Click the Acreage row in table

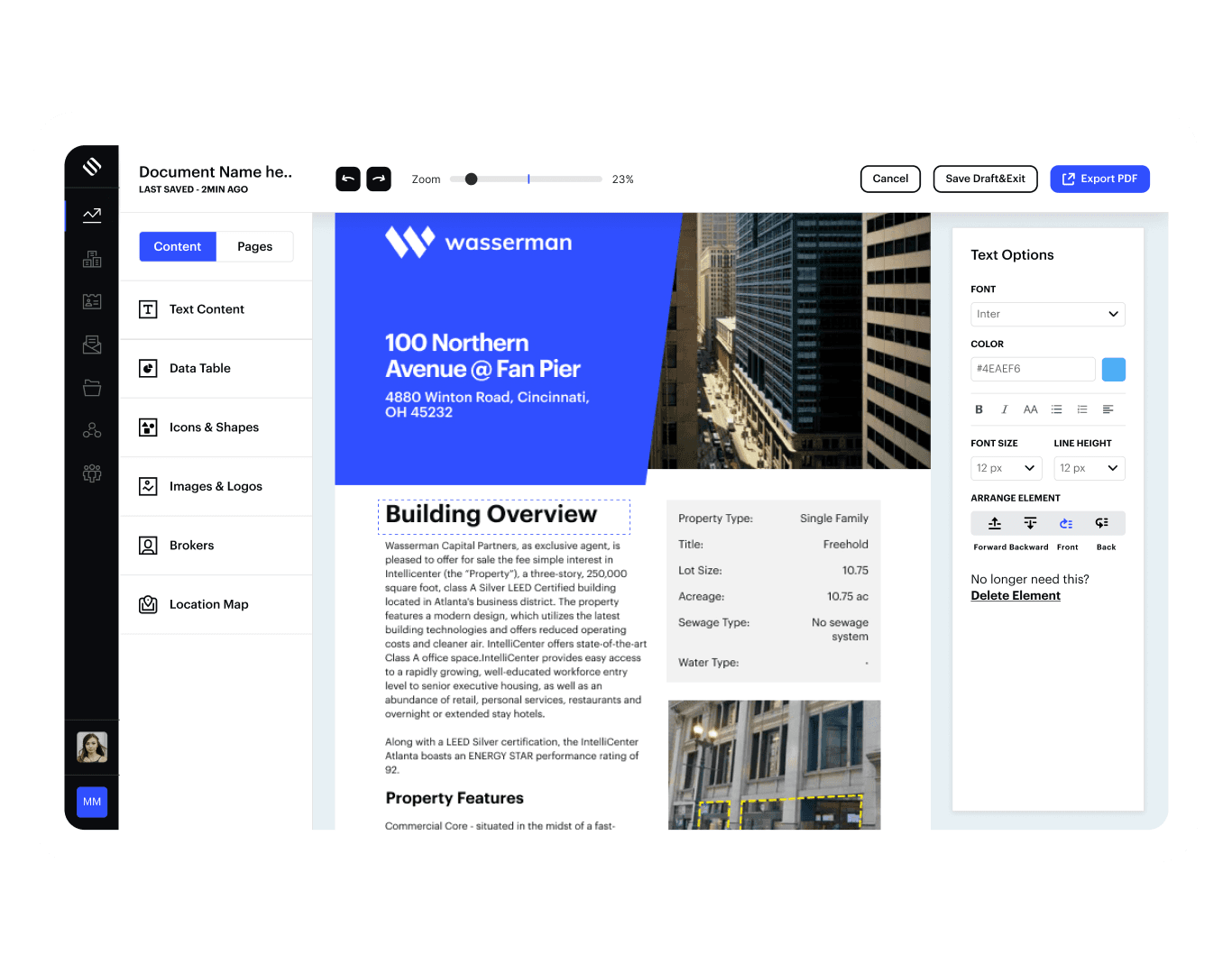[773, 597]
